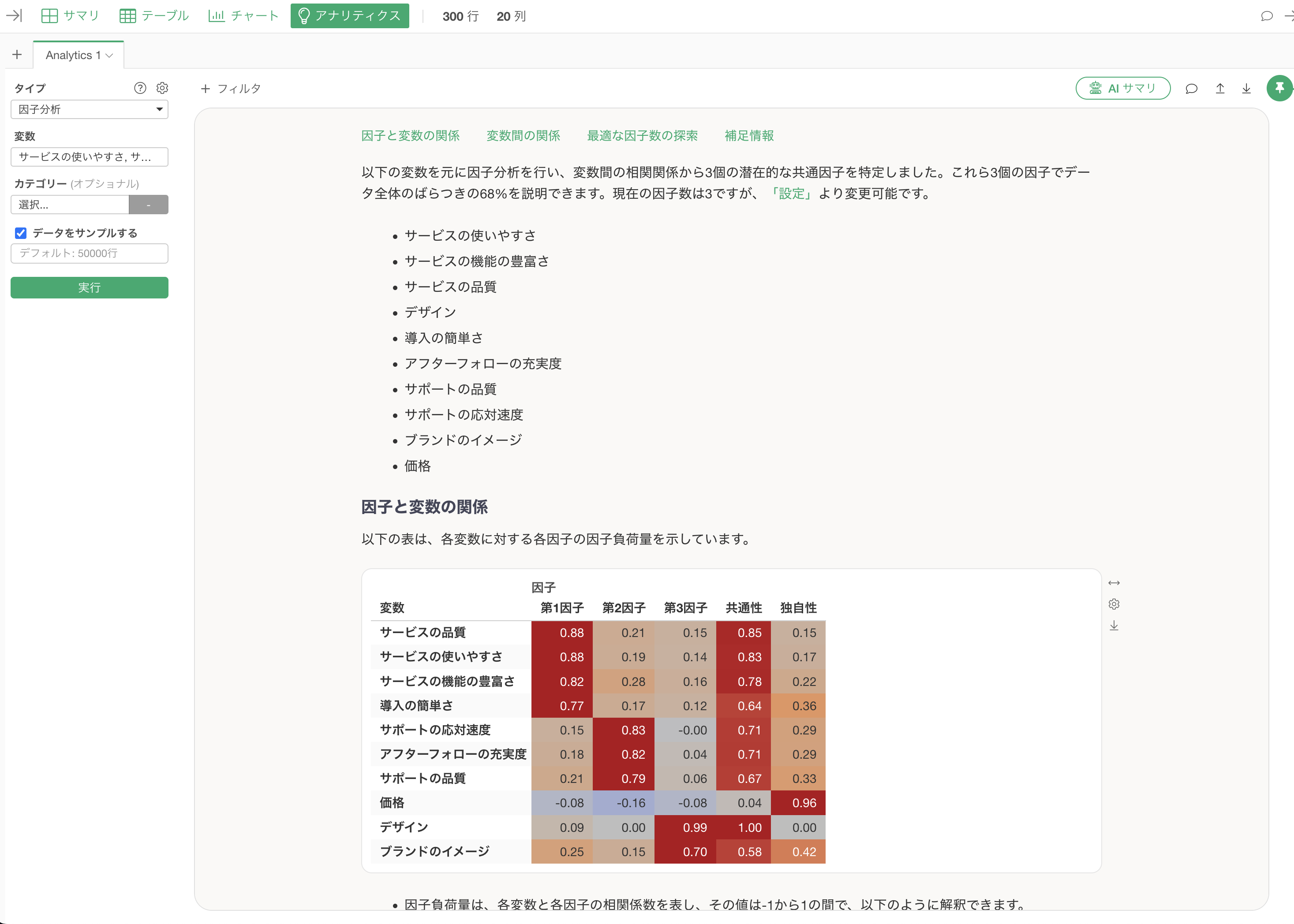Open the comment icon in top bar

coord(1267,16)
